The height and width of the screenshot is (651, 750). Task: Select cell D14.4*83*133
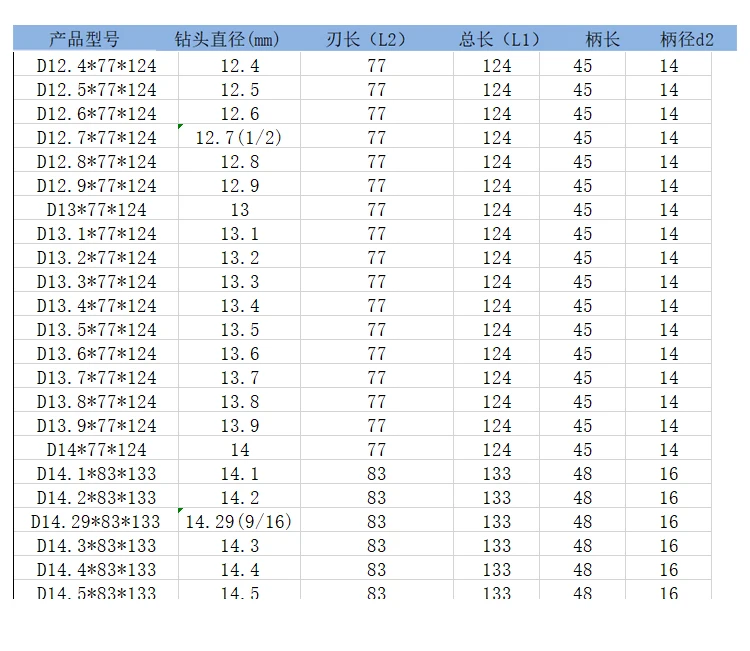96,570
